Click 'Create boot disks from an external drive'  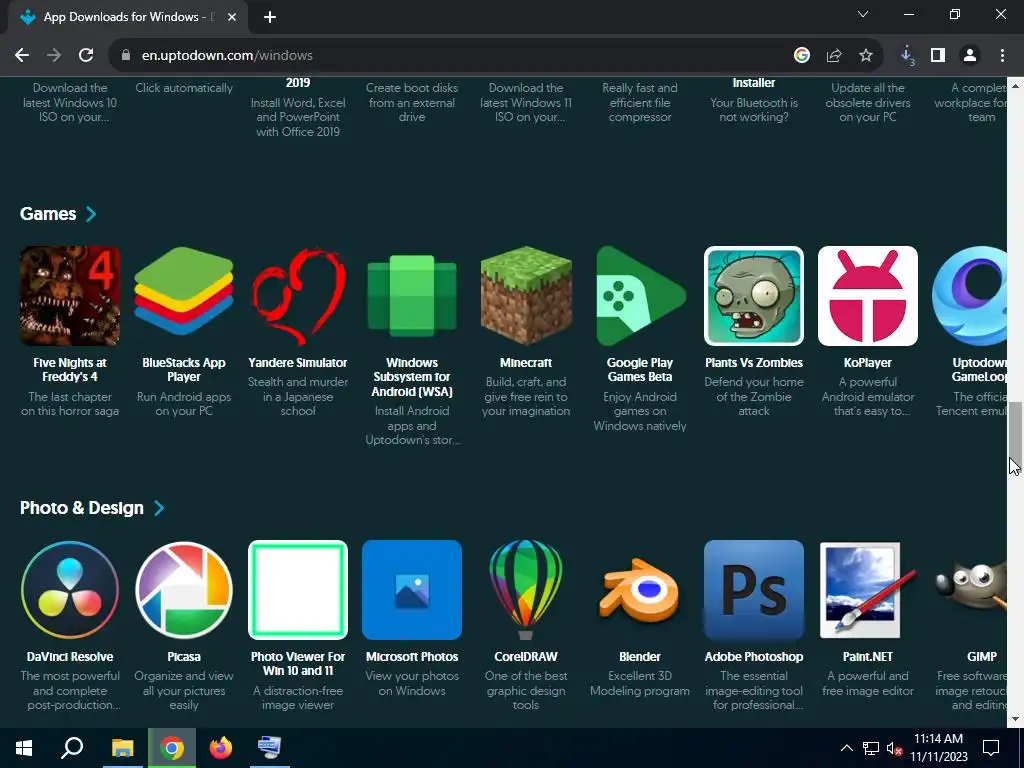412,103
